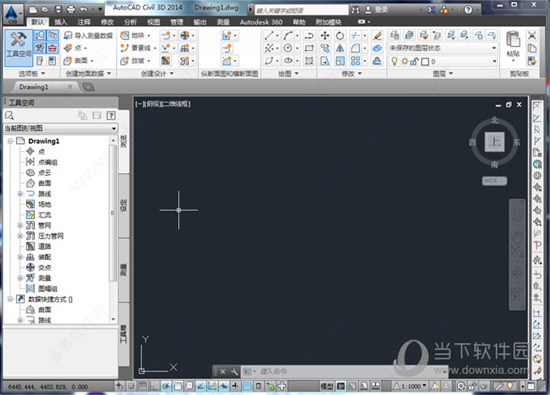550x395 pixels.
Task: Toggle Grid display in status bar
Action: pos(142,386)
